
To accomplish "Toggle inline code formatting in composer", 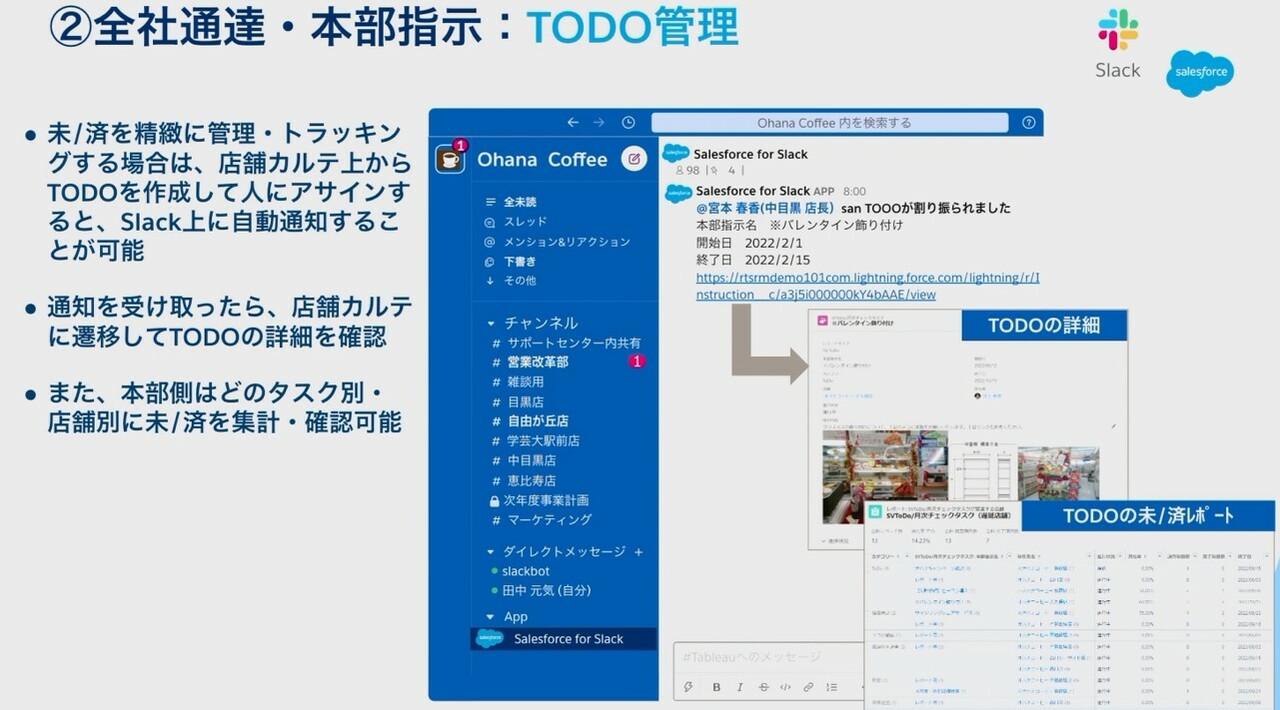I will (x=786, y=687).
